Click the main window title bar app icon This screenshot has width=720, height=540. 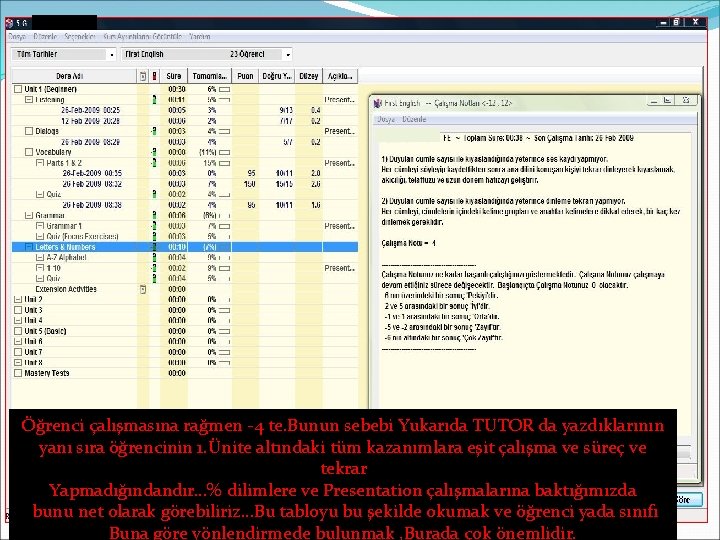click(x=10, y=22)
